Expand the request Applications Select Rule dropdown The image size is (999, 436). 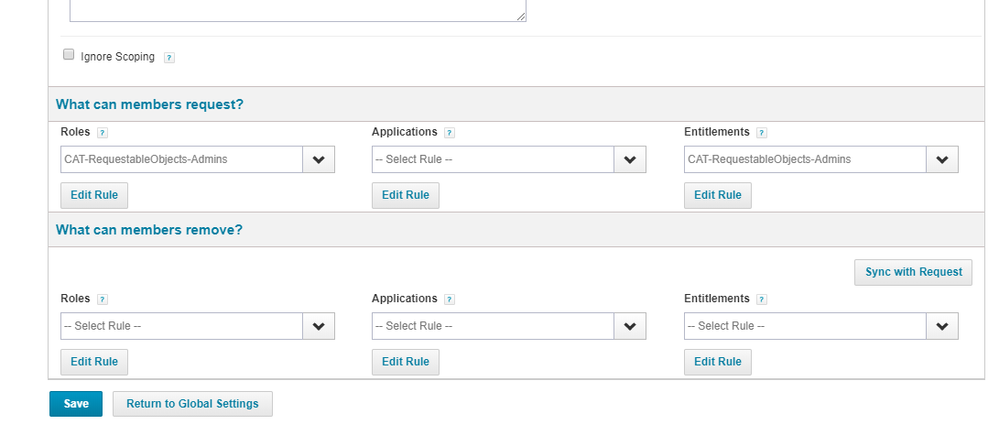pyautogui.click(x=509, y=160)
